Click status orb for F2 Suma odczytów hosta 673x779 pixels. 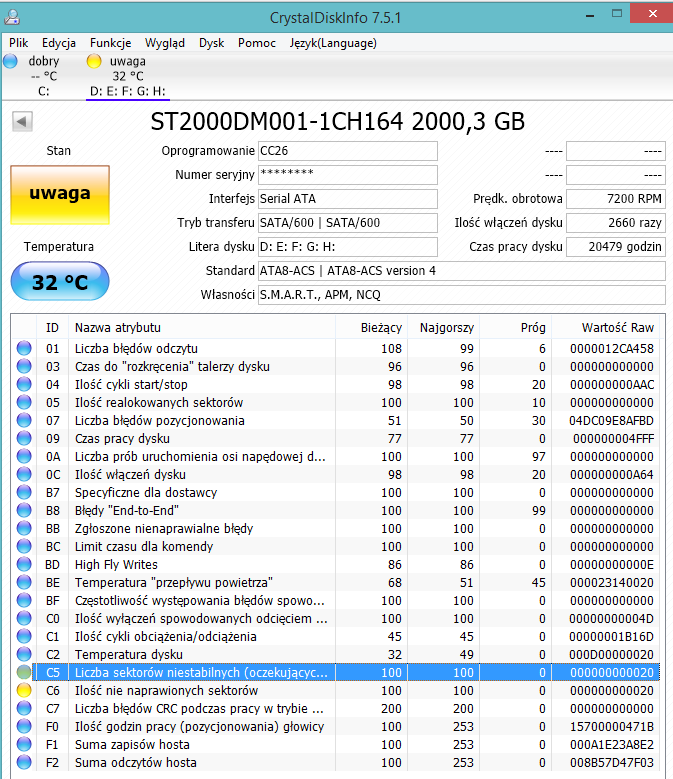(x=24, y=762)
